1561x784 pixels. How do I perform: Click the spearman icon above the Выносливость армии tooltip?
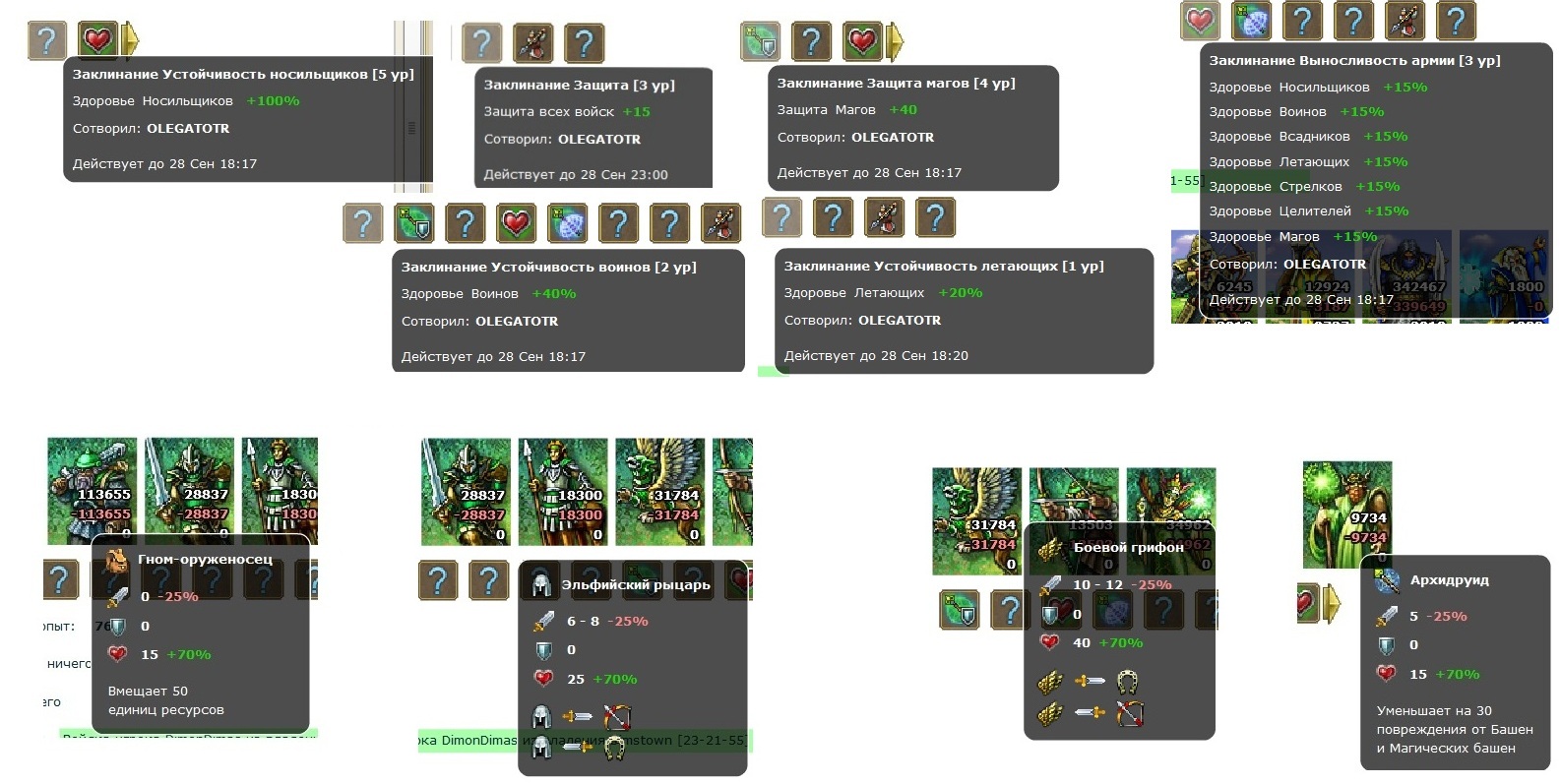[x=1405, y=21]
